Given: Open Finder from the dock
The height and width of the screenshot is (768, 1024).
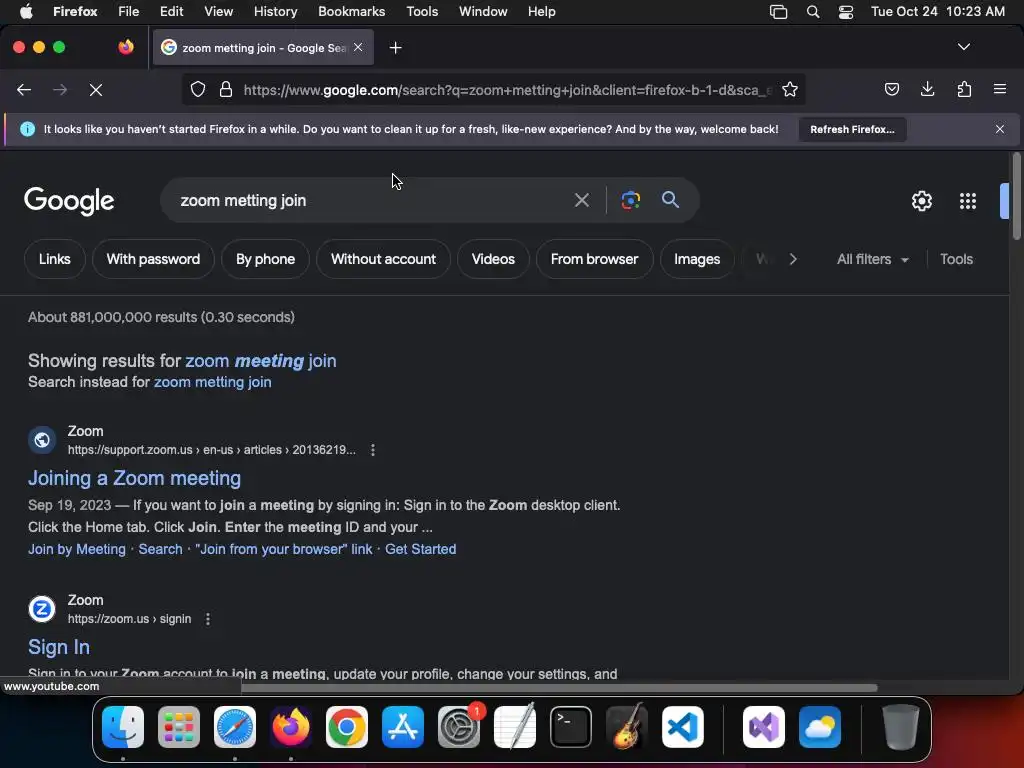Looking at the screenshot, I should tap(123, 727).
